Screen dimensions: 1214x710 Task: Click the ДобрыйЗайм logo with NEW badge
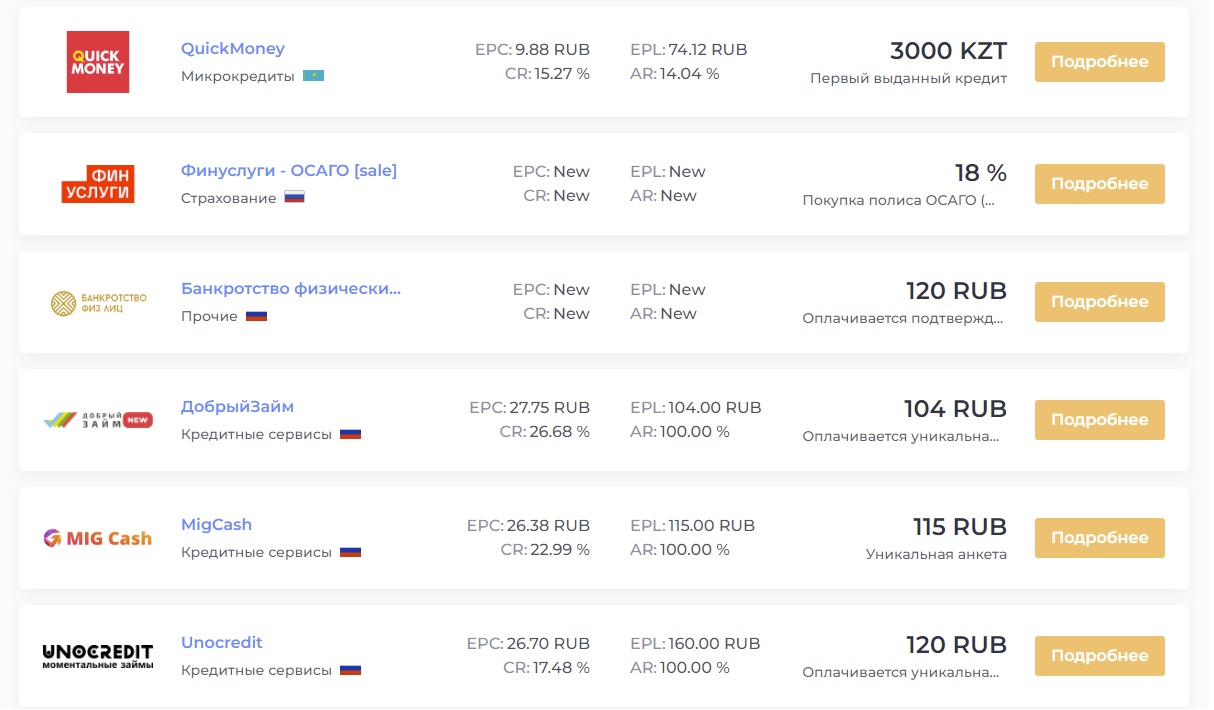(x=98, y=420)
